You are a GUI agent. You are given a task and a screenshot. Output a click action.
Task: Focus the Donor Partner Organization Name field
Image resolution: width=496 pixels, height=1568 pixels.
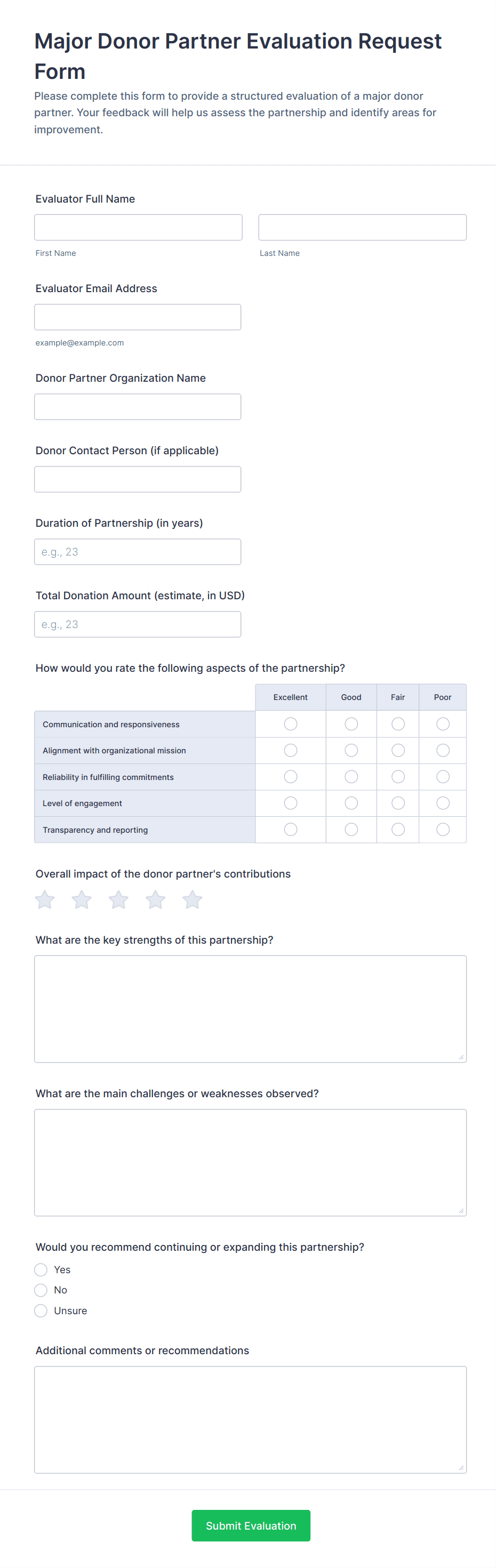[x=138, y=407]
